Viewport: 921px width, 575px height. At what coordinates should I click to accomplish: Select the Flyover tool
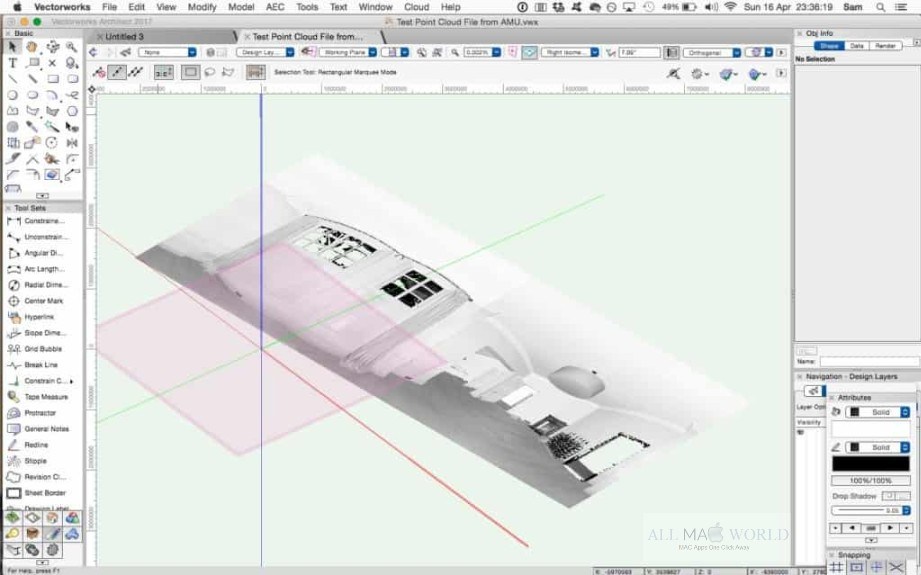(52, 46)
